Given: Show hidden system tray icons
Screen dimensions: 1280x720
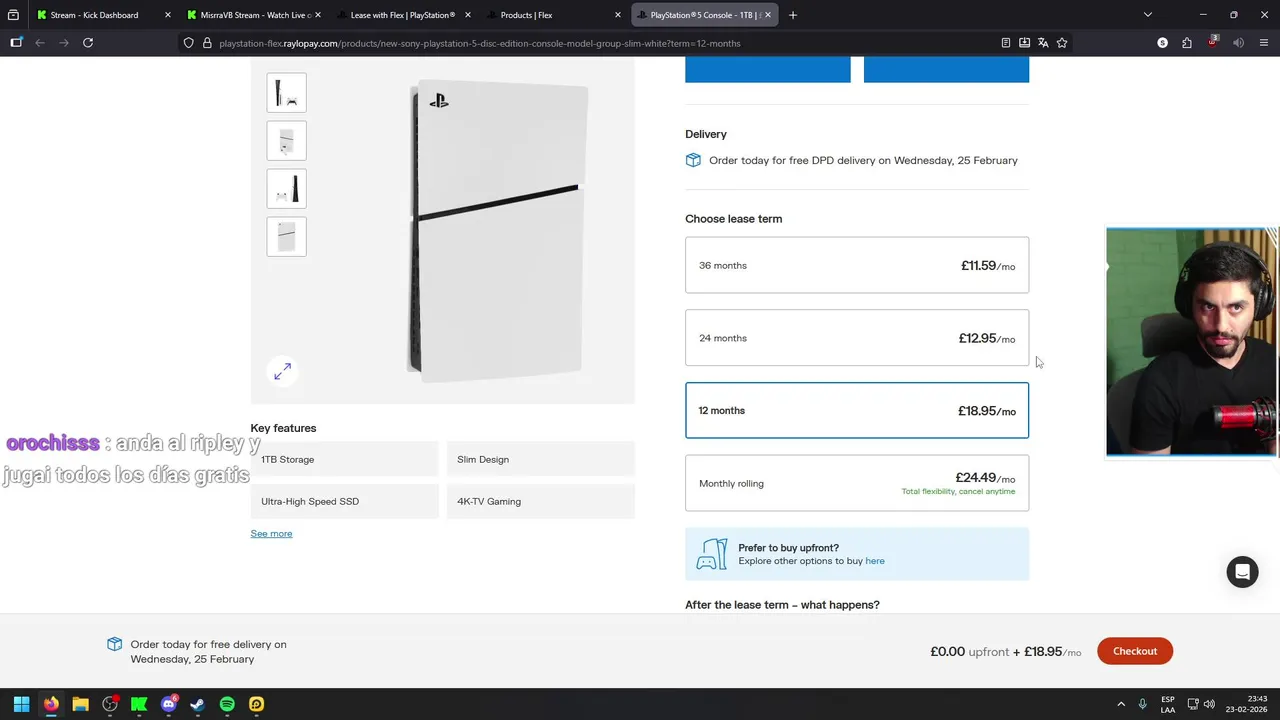Looking at the screenshot, I should tap(1121, 704).
